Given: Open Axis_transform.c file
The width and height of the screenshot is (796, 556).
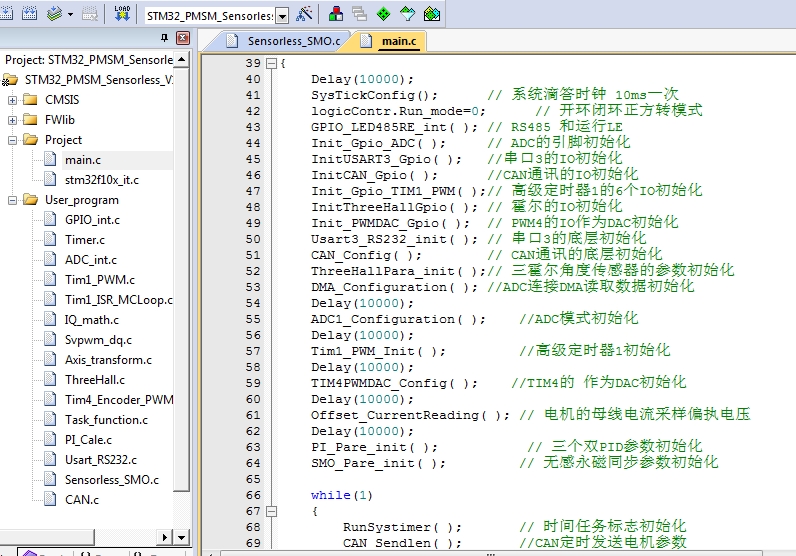Looking at the screenshot, I should point(108,360).
